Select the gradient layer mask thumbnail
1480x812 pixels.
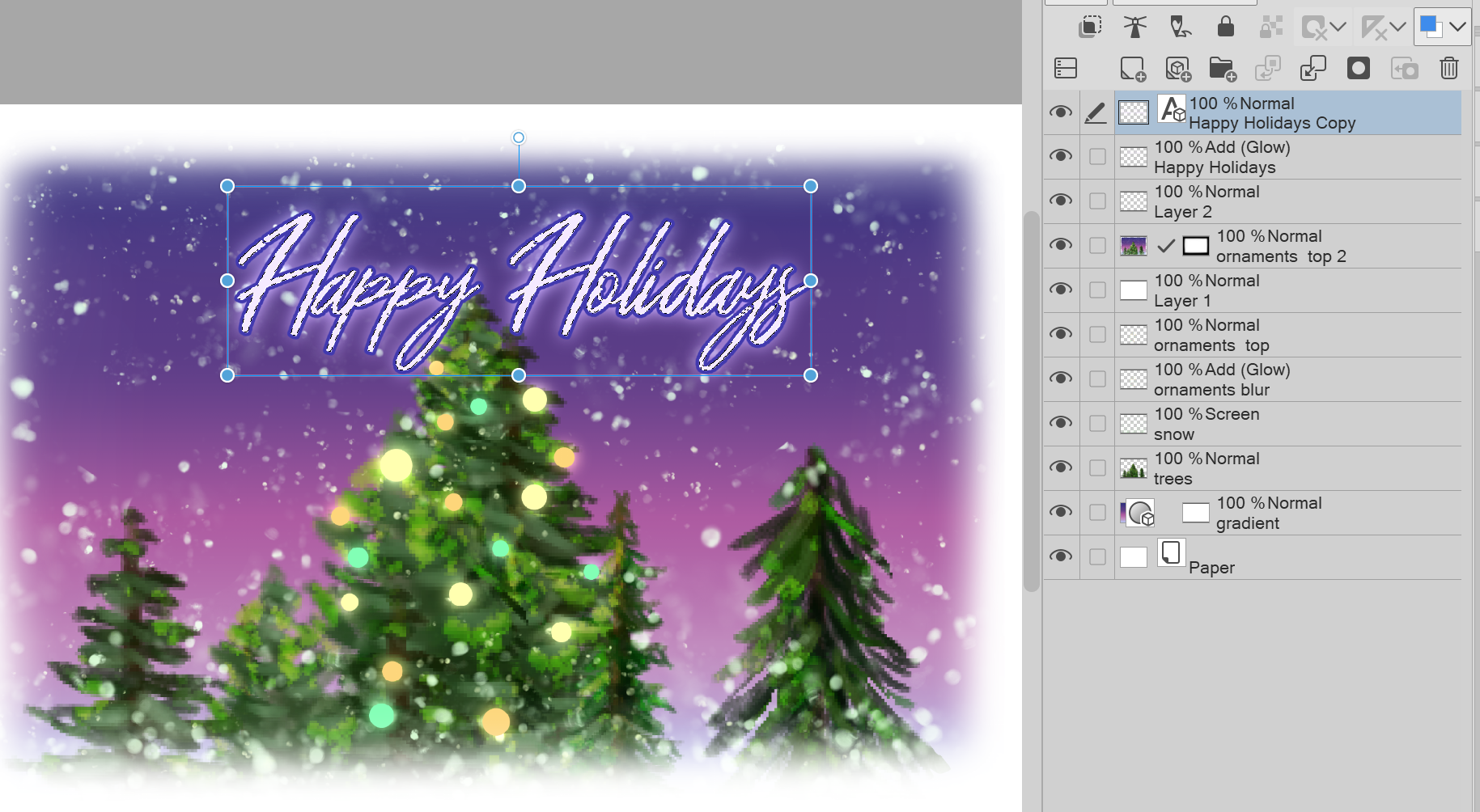click(x=1196, y=513)
